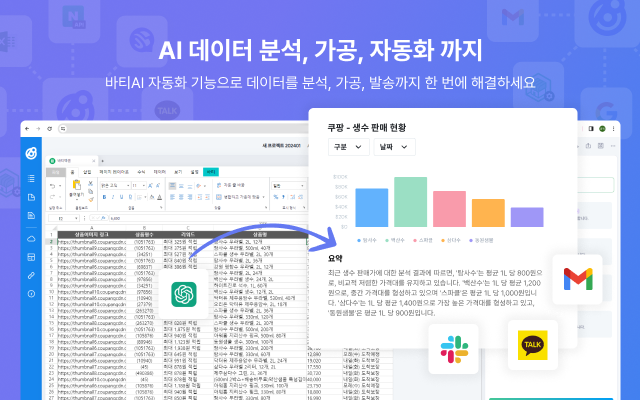Open the cloud icon in the sidebar

coord(31,239)
